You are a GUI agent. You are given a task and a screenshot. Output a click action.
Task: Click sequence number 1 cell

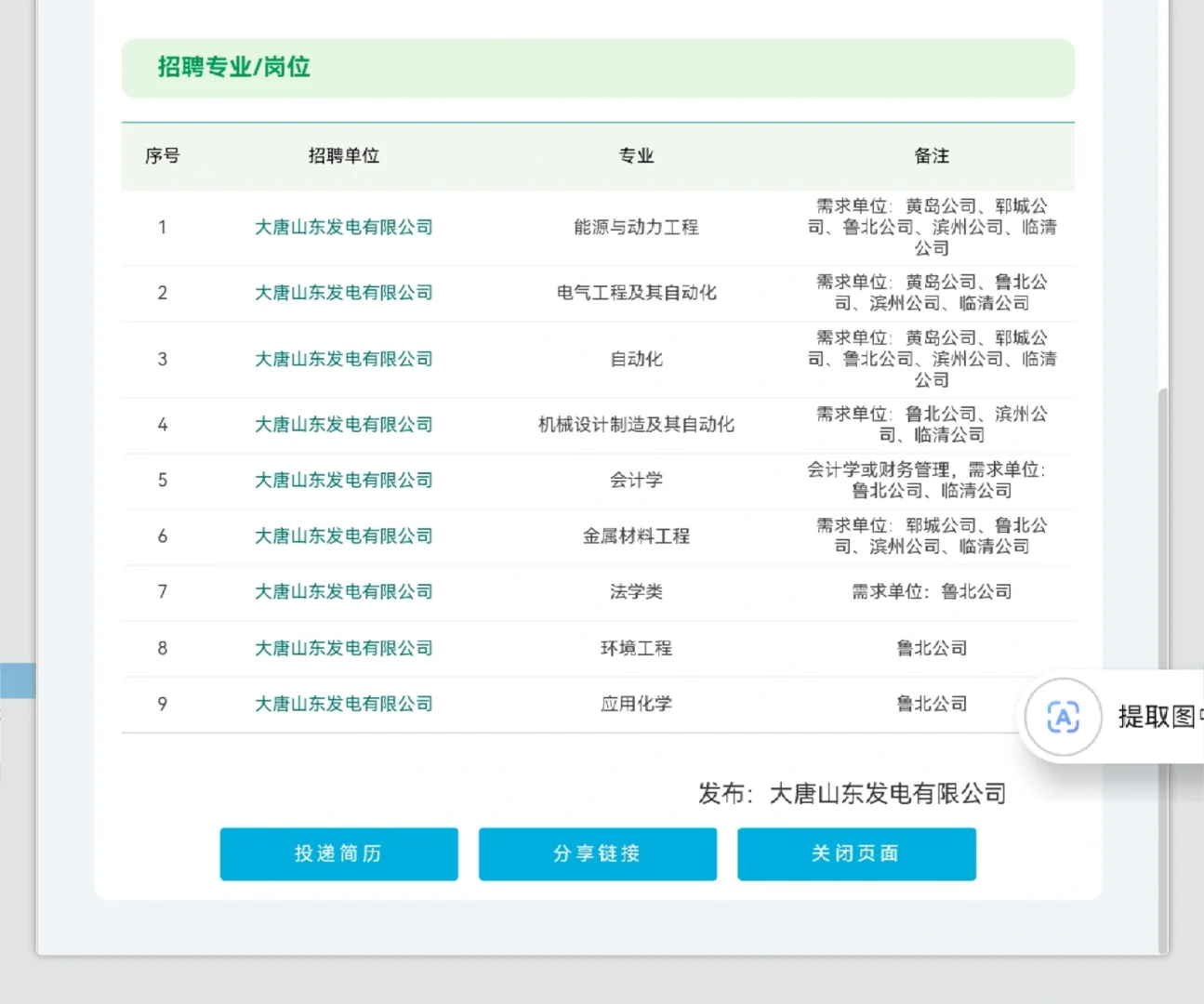163,227
